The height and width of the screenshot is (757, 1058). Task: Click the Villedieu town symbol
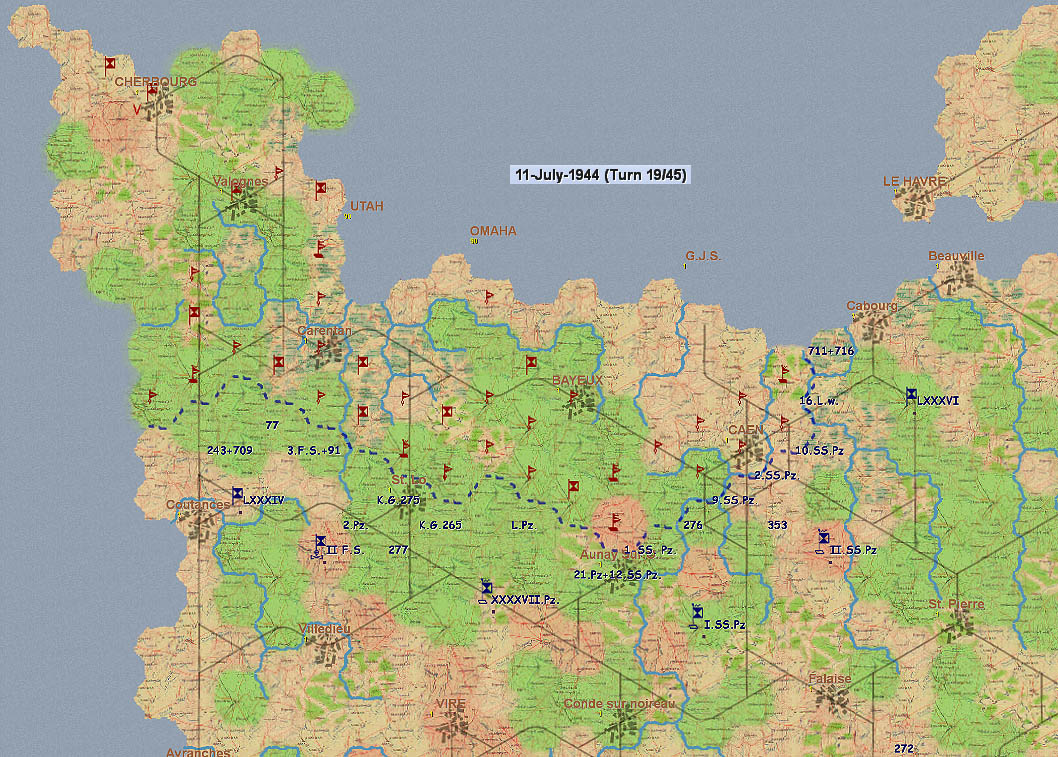tap(325, 649)
